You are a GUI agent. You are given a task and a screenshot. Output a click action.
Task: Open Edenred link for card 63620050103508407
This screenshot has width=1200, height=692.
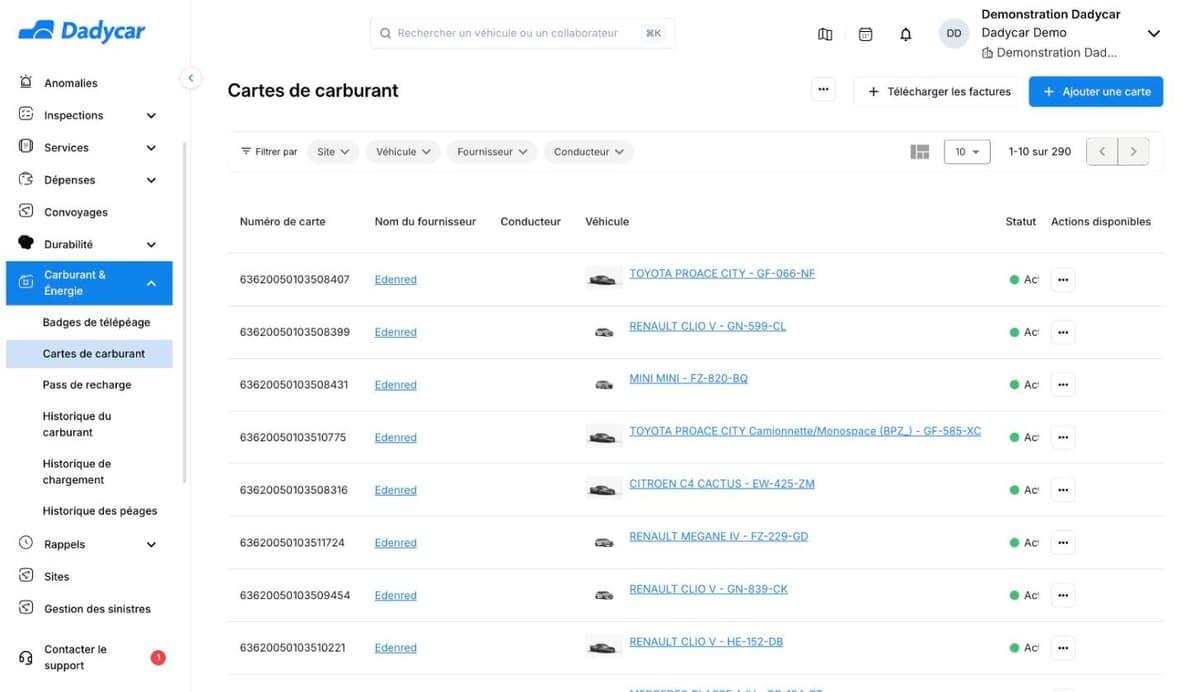click(x=395, y=280)
